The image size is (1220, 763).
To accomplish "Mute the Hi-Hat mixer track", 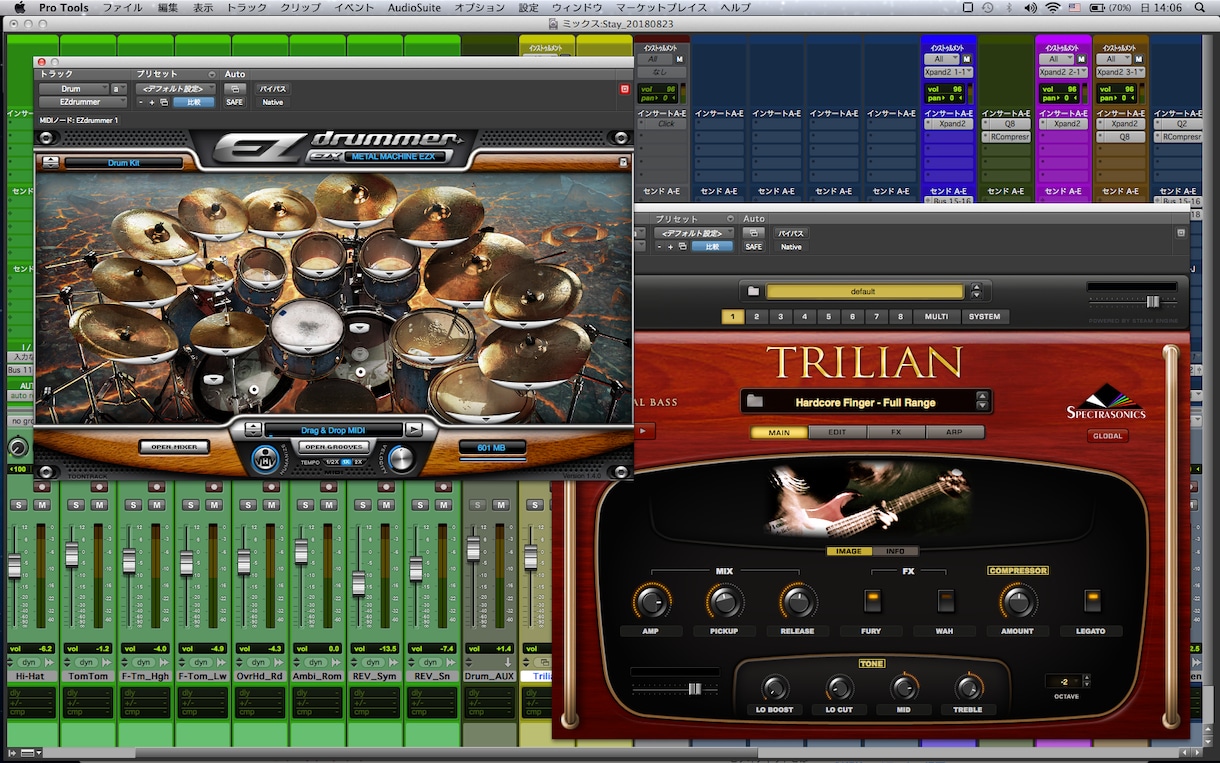I will tap(42, 505).
